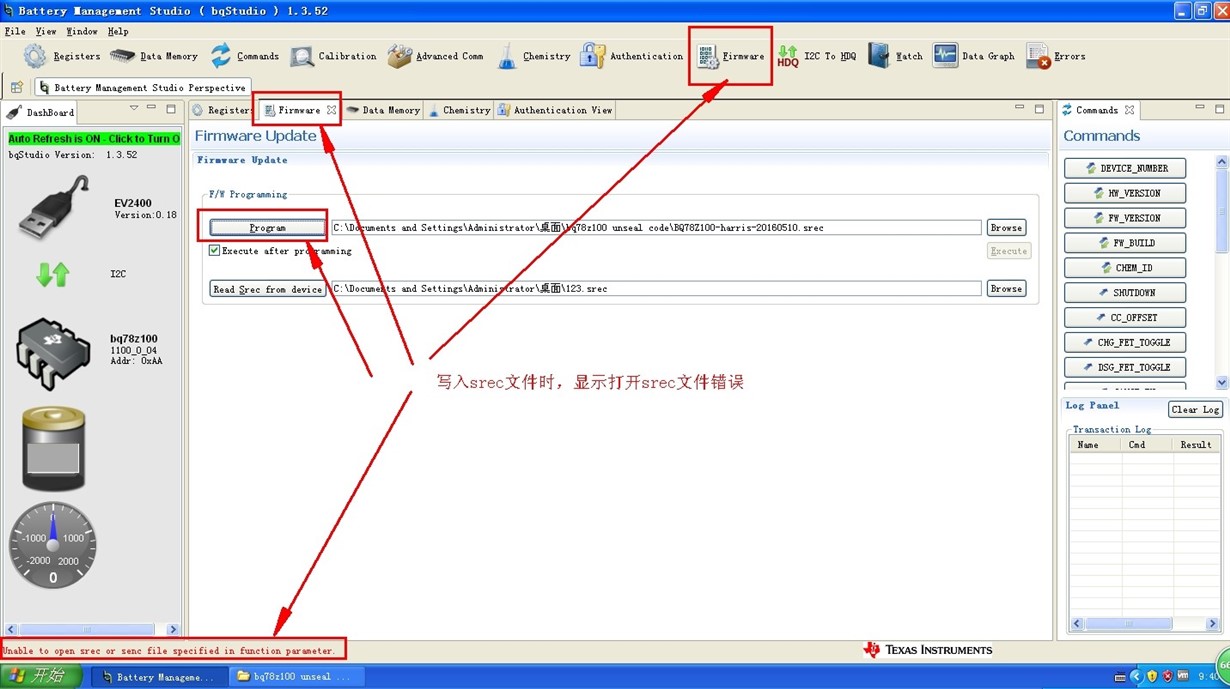
Task: Send the SHUTDOWN command
Action: tap(1125, 293)
